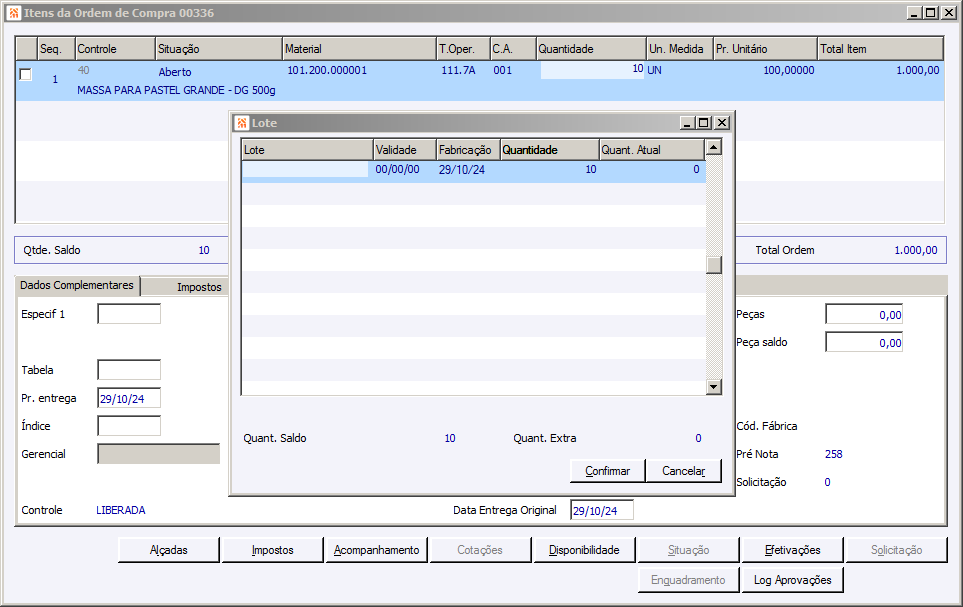
Task: Click the empty Lote cell in first row
Action: [305, 170]
